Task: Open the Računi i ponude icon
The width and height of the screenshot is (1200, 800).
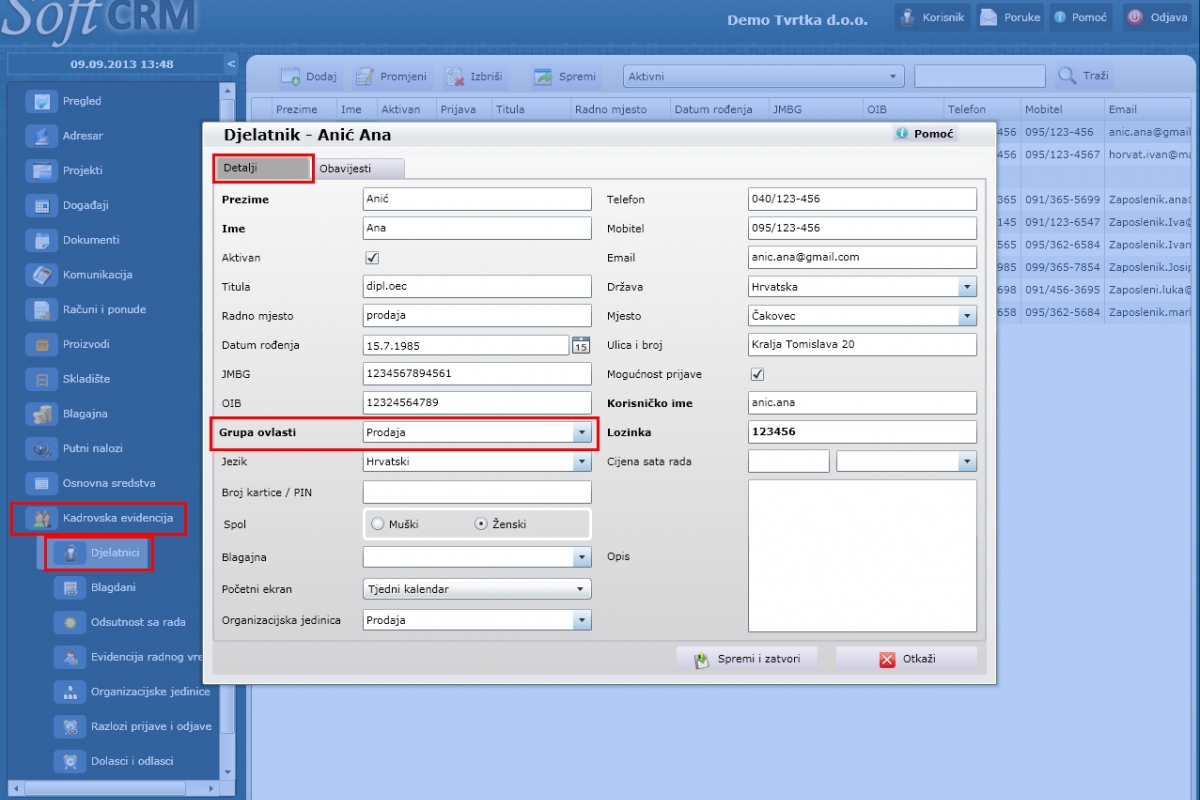Action: (42, 310)
